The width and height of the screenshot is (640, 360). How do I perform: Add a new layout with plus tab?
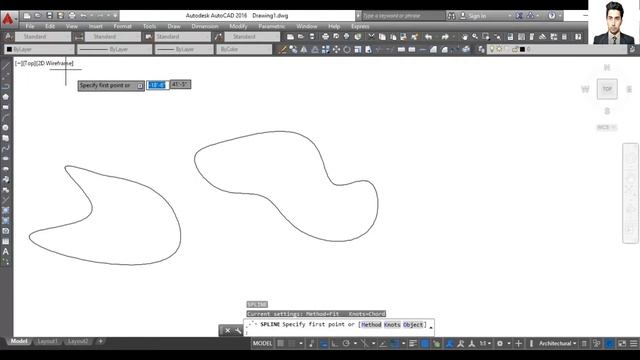tap(100, 341)
